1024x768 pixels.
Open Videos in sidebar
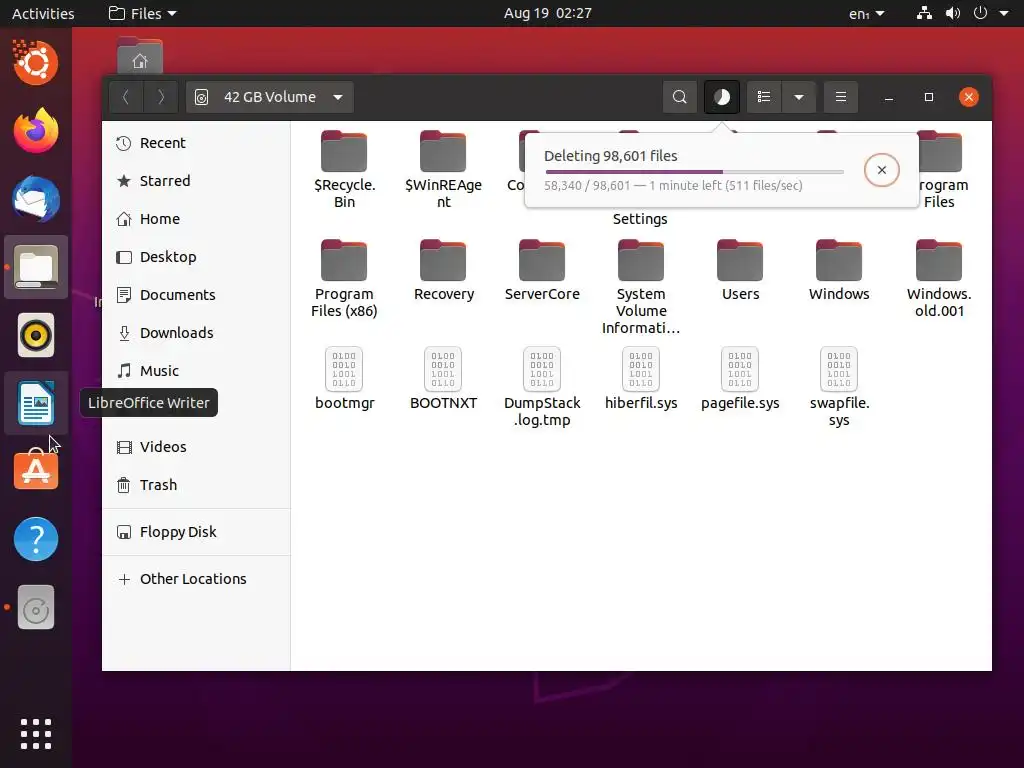[x=196, y=447]
